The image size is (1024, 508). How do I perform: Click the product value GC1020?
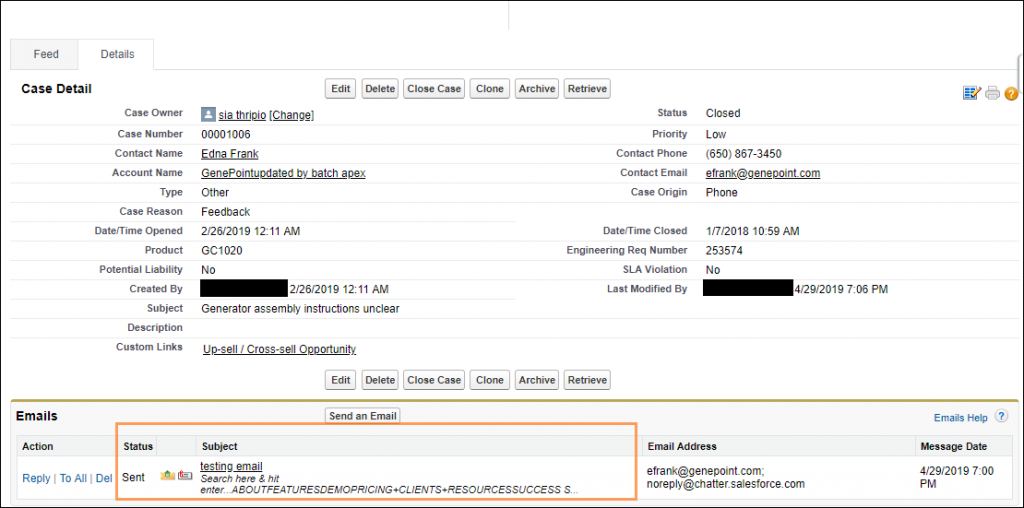(222, 251)
